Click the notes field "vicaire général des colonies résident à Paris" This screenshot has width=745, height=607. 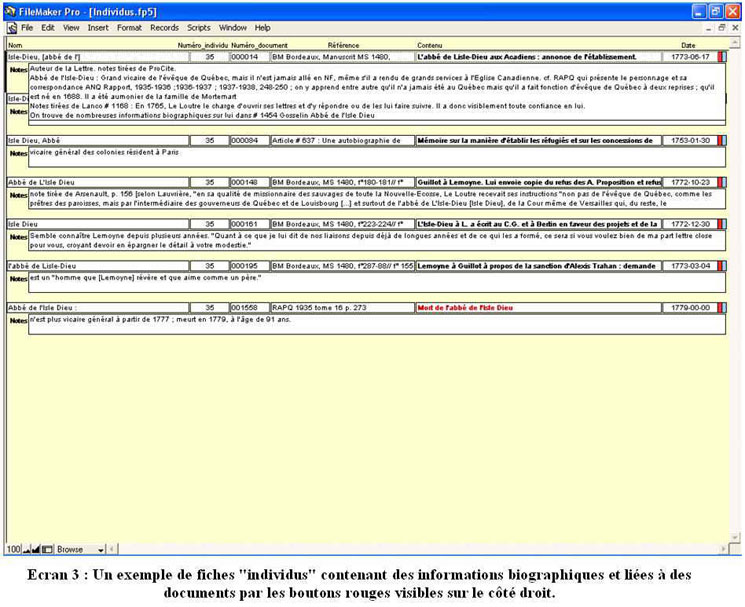377,157
